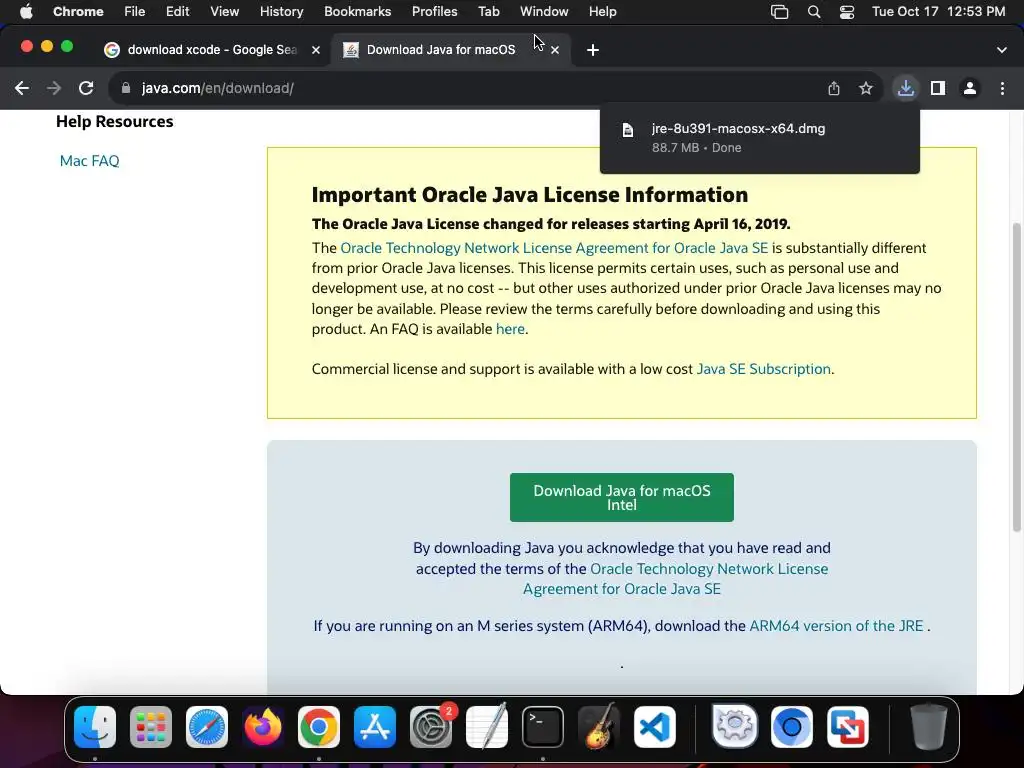Click the address bar URL
The image size is (1024, 768).
217,88
